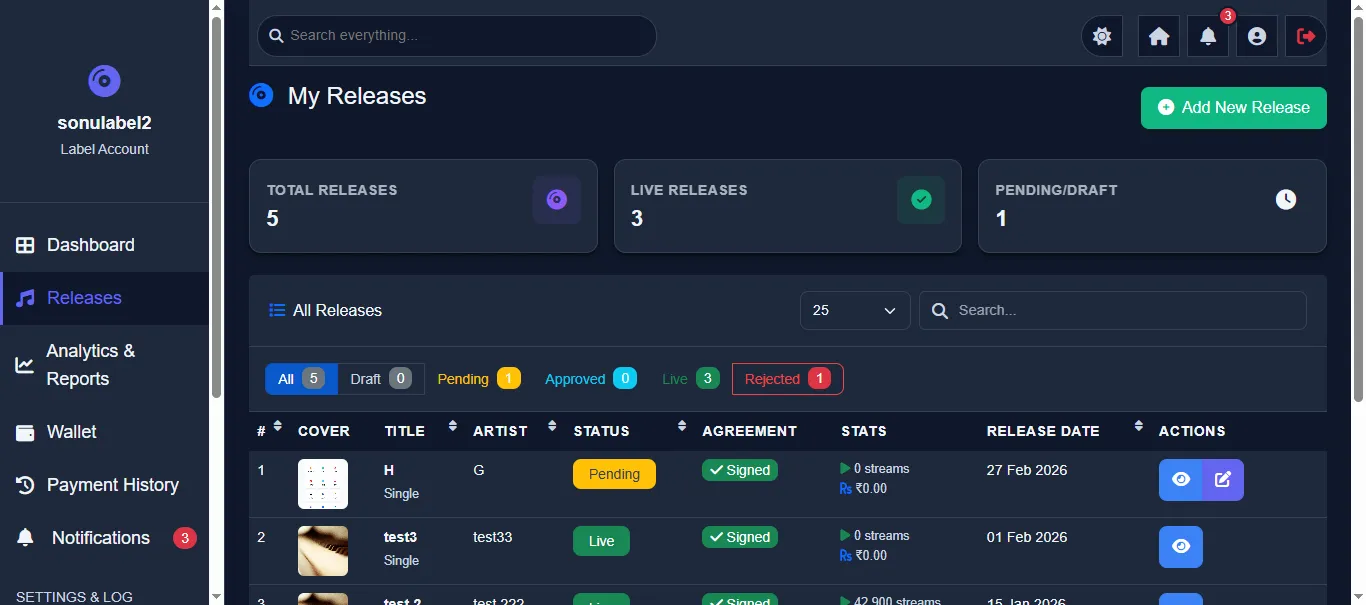Image resolution: width=1366 pixels, height=605 pixels.
Task: View release H with the eye icon
Action: pyautogui.click(x=1181, y=480)
